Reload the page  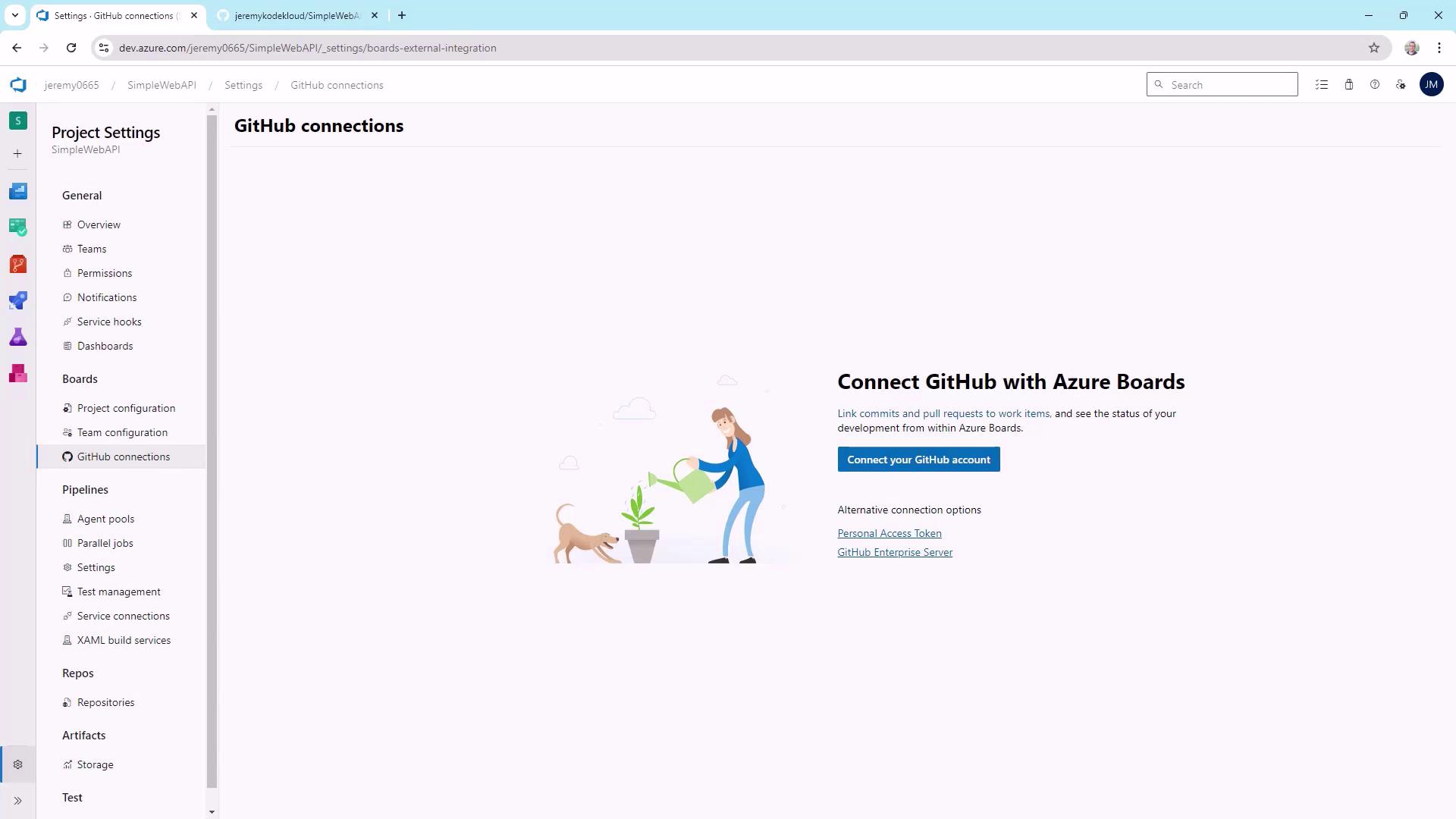click(x=71, y=48)
